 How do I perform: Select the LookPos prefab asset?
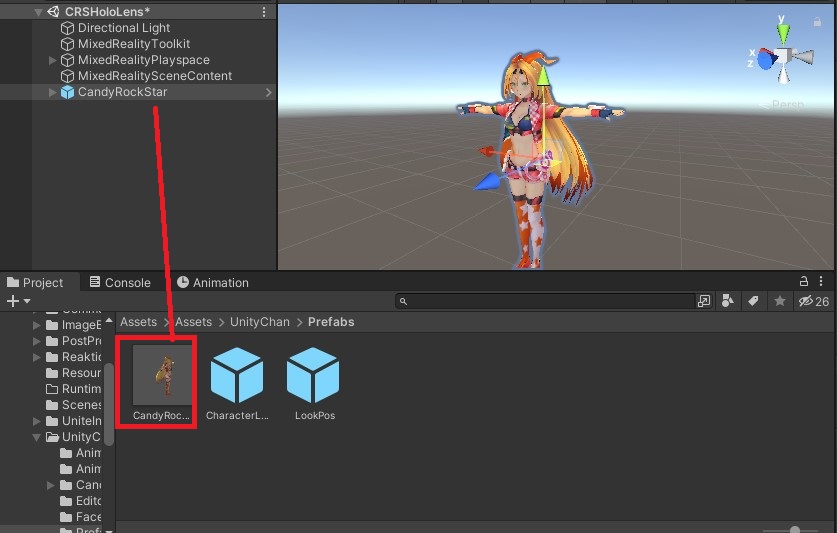coord(314,383)
